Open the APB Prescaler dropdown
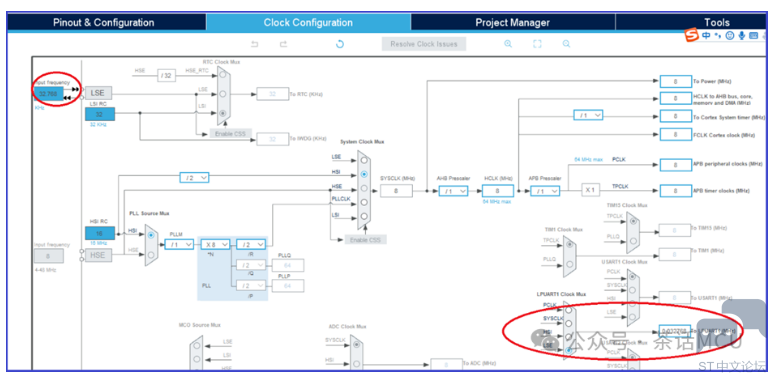Viewport: 775px width, 382px height. click(x=545, y=191)
